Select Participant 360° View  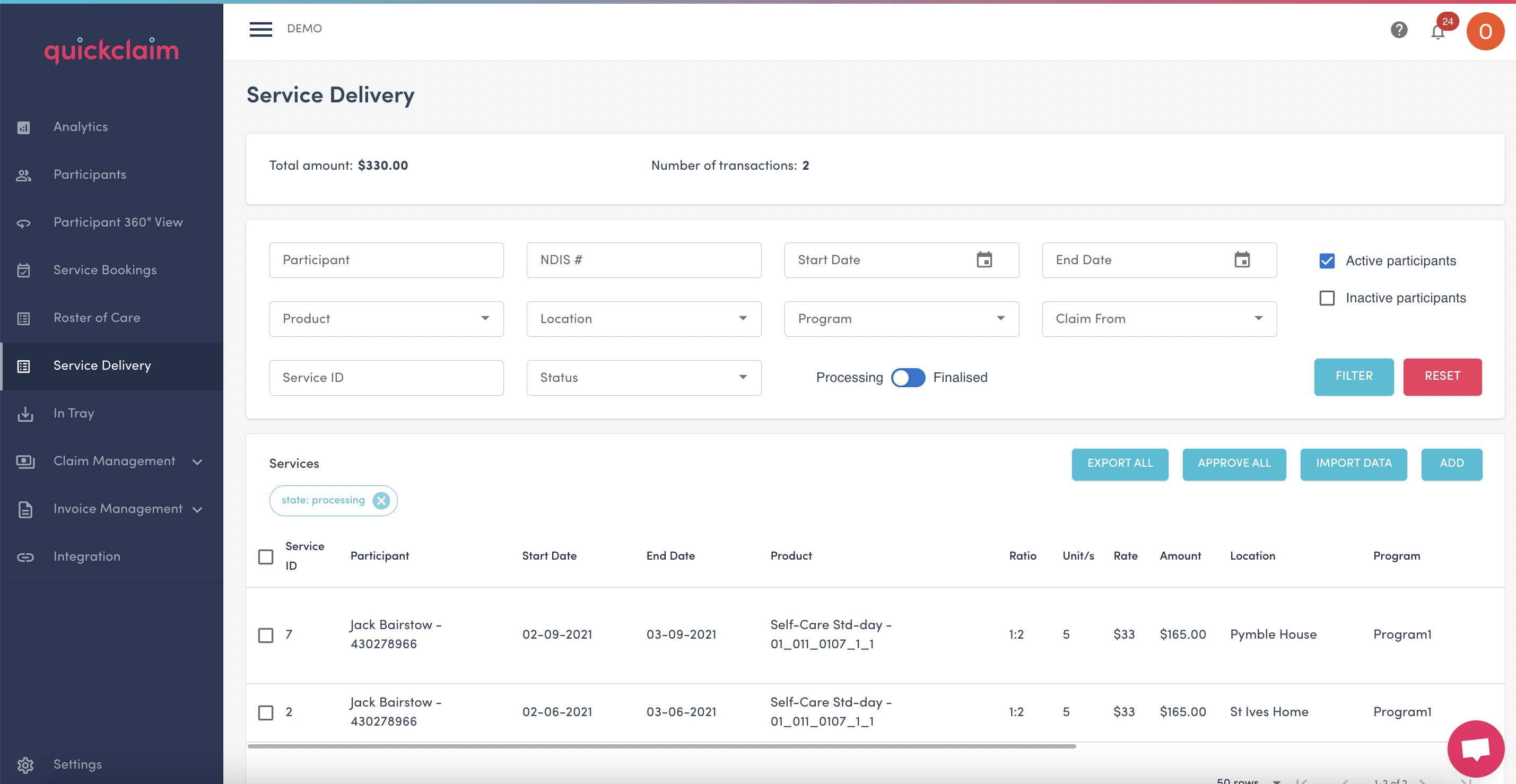[x=118, y=222]
